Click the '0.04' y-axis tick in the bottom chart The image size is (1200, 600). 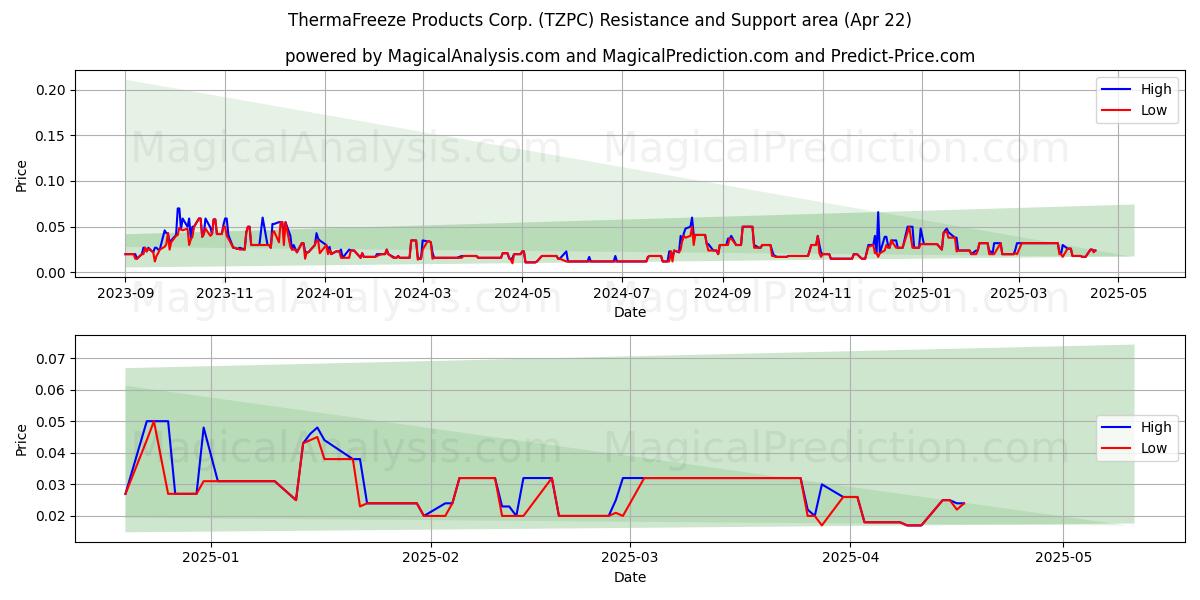click(x=51, y=453)
